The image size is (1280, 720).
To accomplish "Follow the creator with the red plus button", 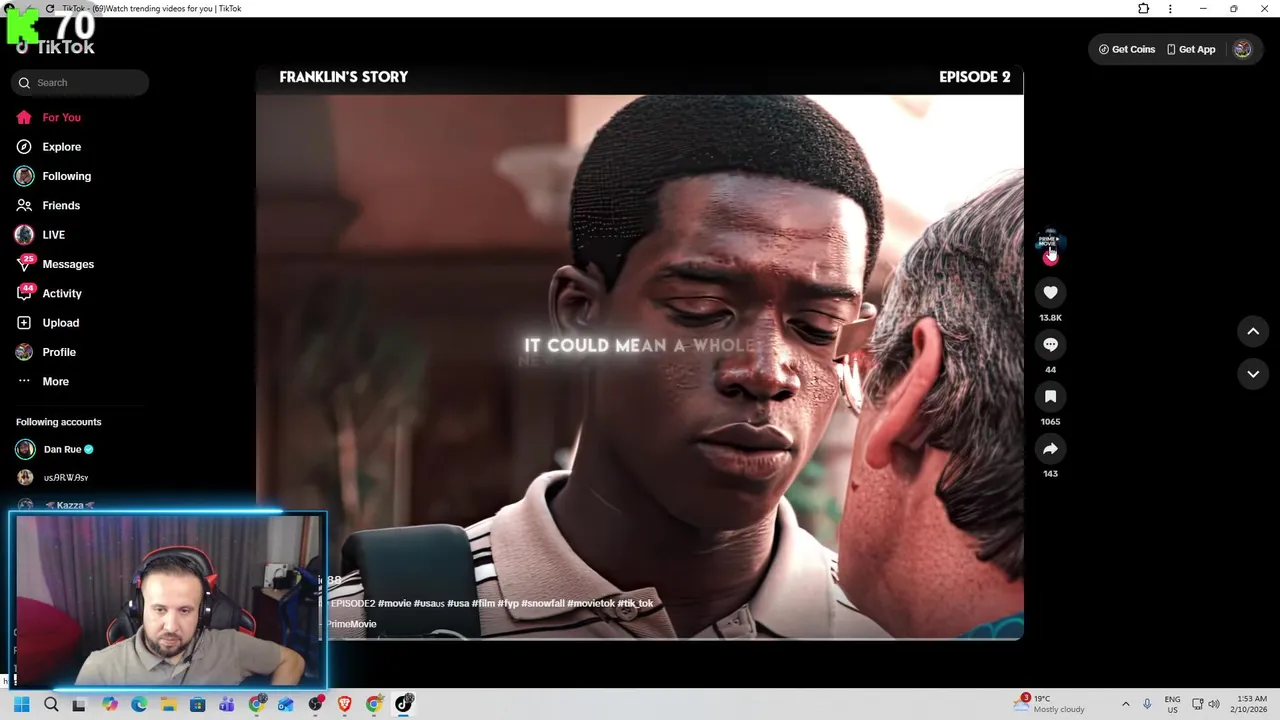I will coord(1050,258).
